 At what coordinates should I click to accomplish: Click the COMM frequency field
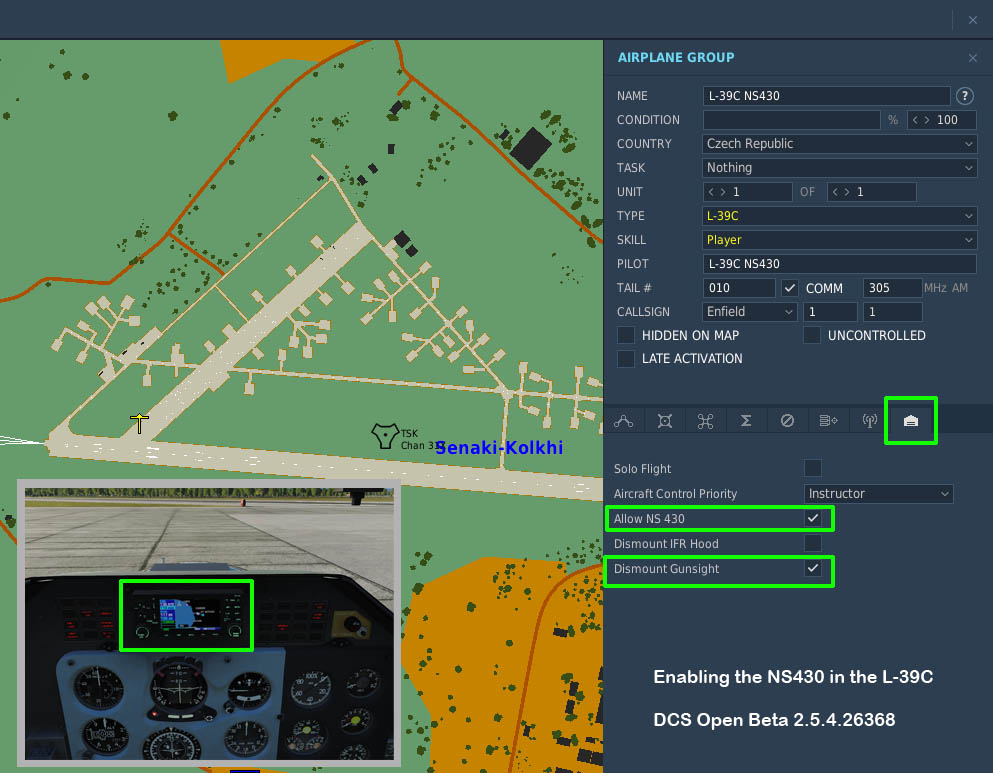tap(892, 288)
